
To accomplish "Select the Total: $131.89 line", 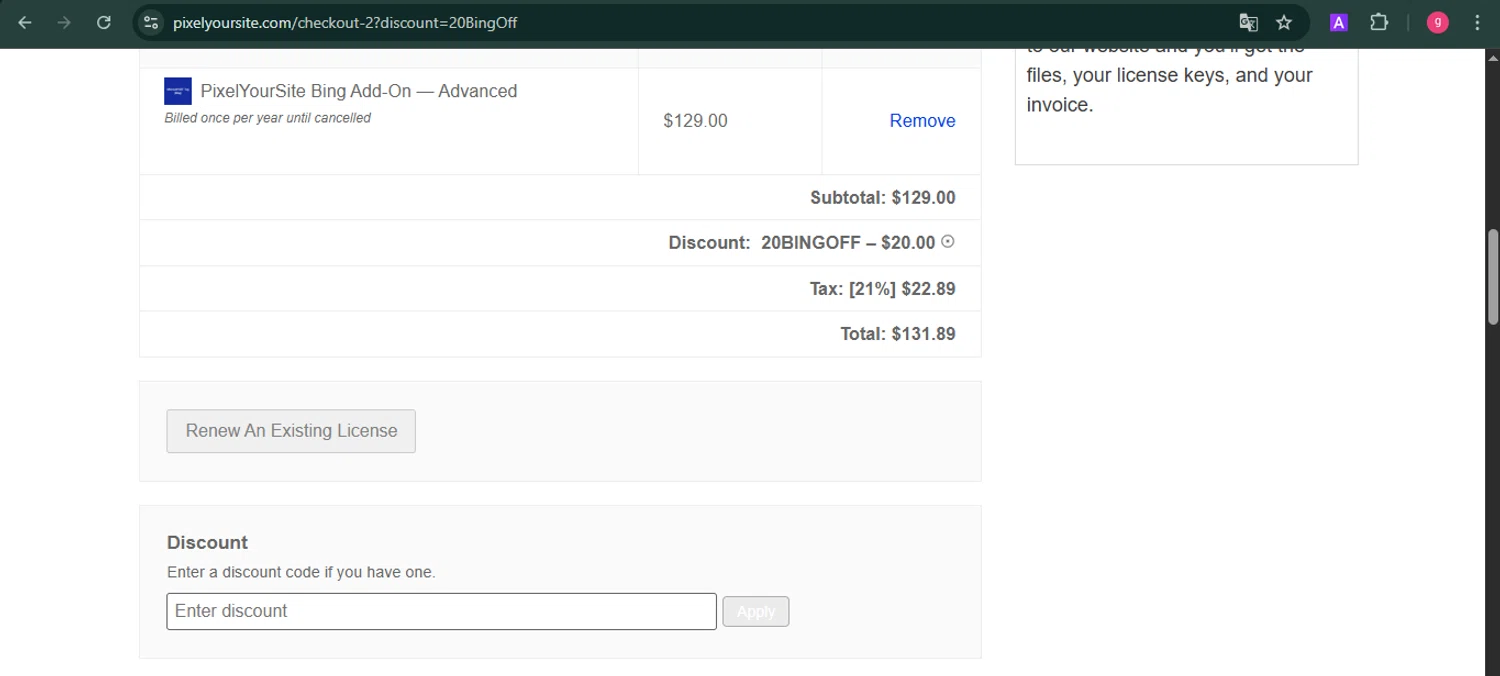I will pyautogui.click(x=898, y=334).
